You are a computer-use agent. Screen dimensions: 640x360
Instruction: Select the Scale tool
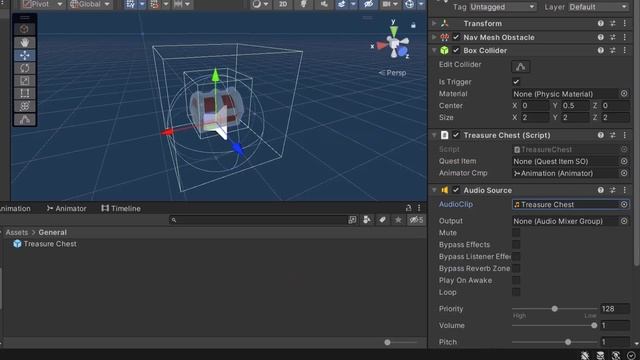pos(24,81)
